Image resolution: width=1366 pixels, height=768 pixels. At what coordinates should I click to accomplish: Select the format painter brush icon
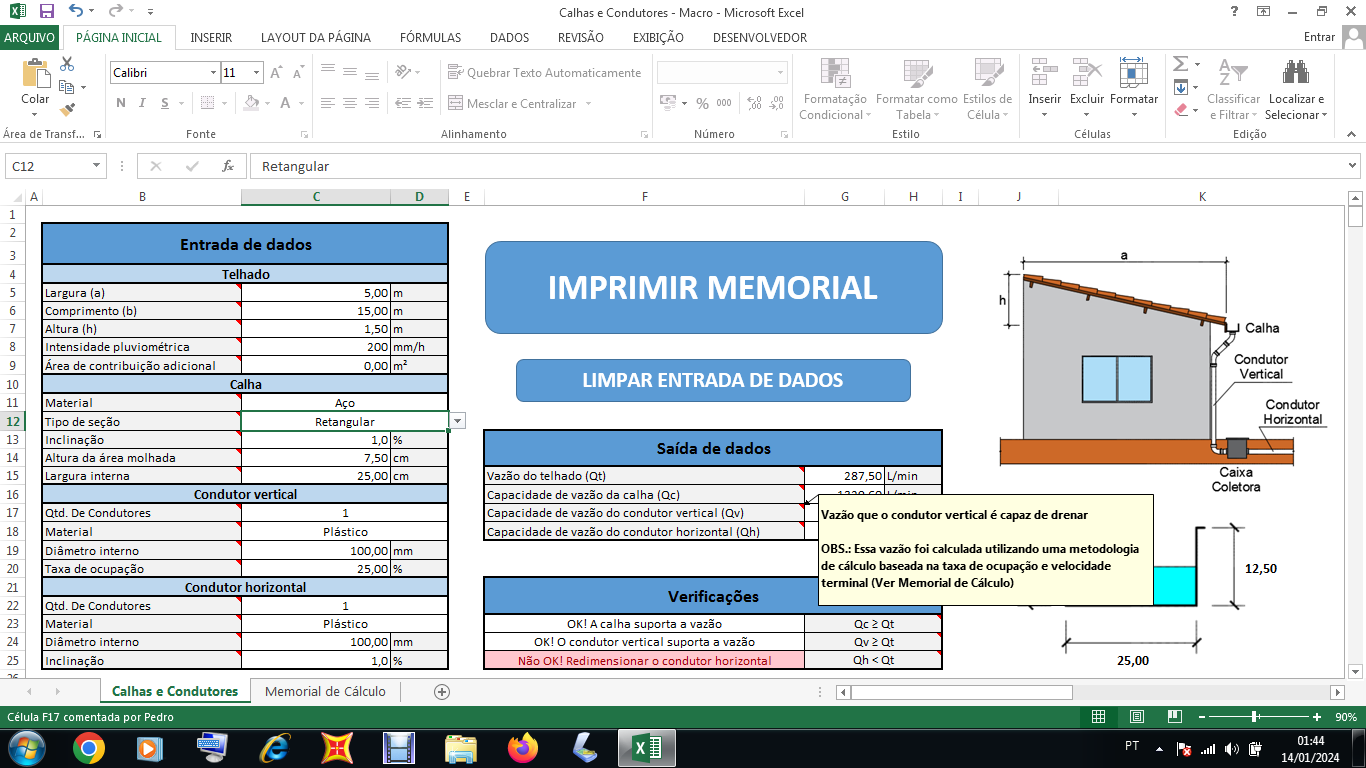click(67, 110)
